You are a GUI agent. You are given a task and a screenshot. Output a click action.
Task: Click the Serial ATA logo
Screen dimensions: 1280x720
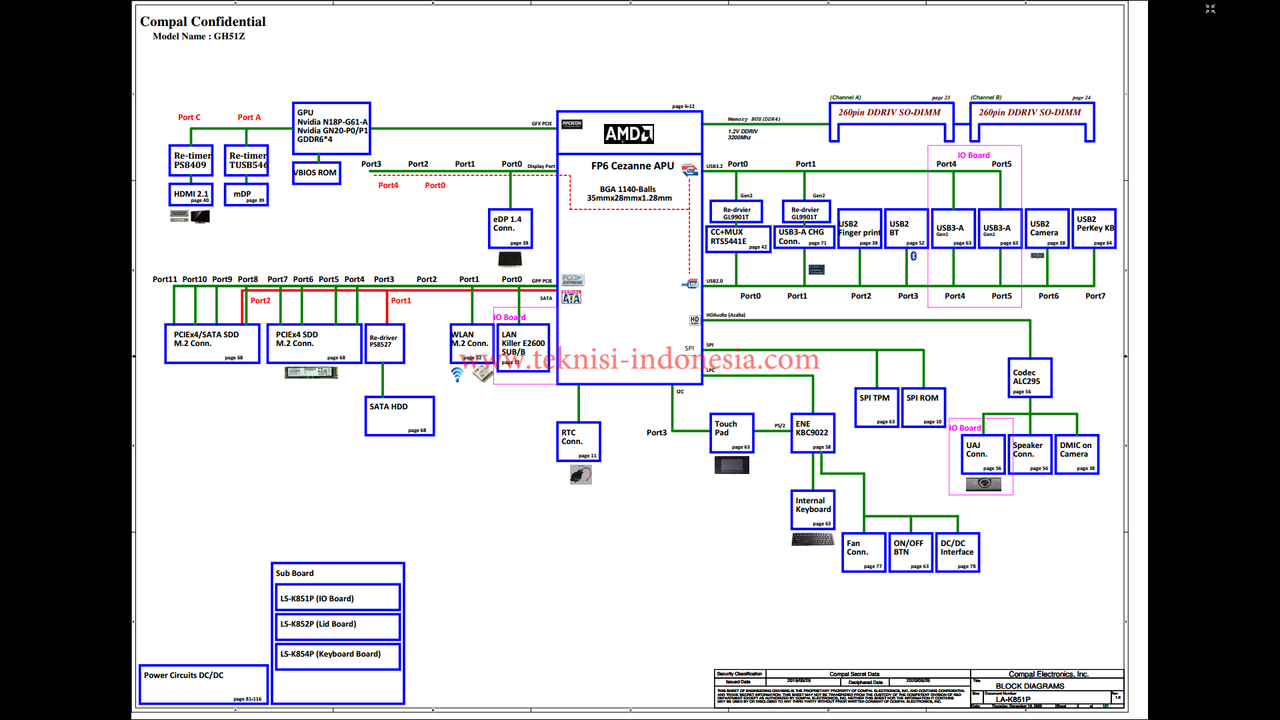(x=573, y=297)
